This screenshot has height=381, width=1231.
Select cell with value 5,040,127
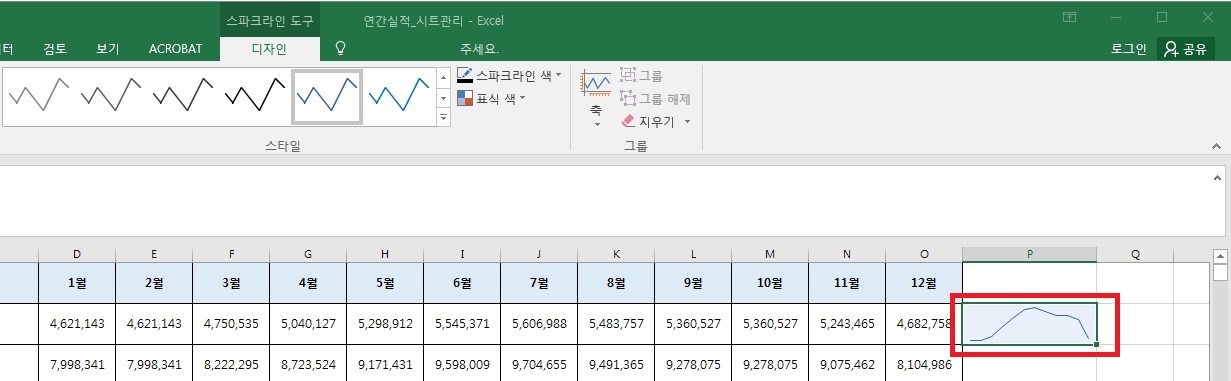tap(308, 324)
